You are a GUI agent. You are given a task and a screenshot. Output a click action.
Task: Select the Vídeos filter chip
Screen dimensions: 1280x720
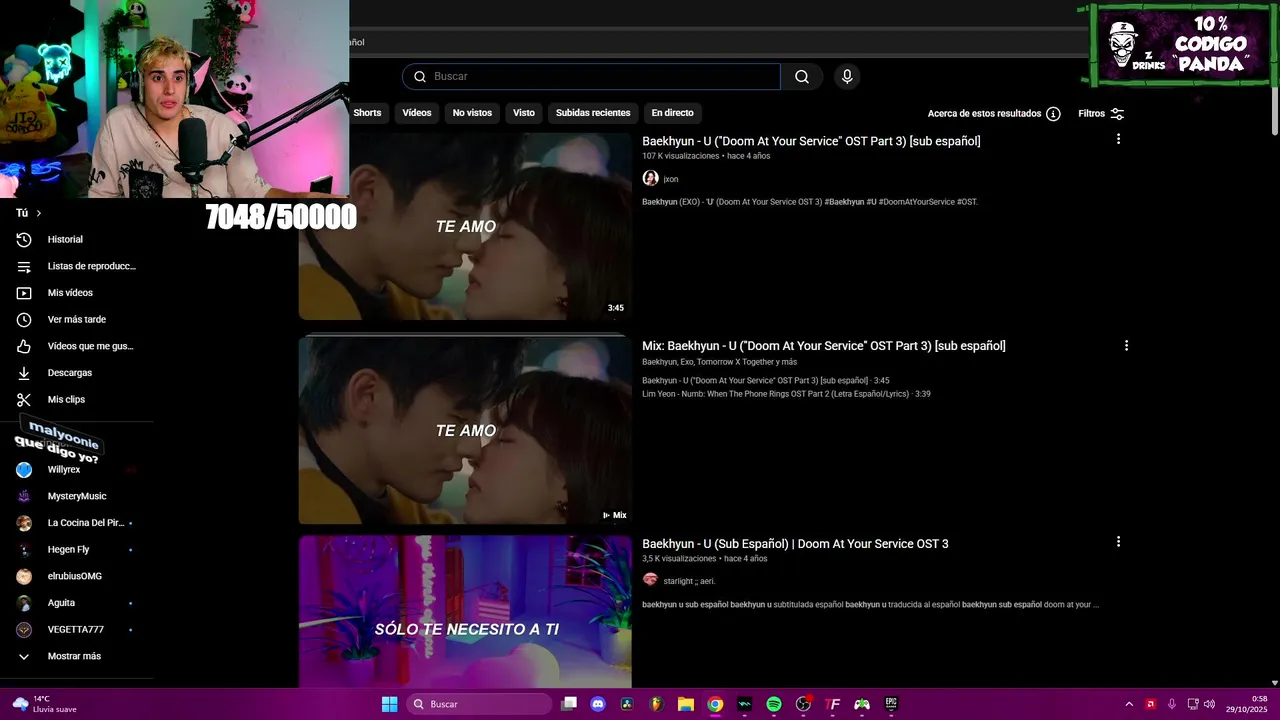[x=417, y=113]
